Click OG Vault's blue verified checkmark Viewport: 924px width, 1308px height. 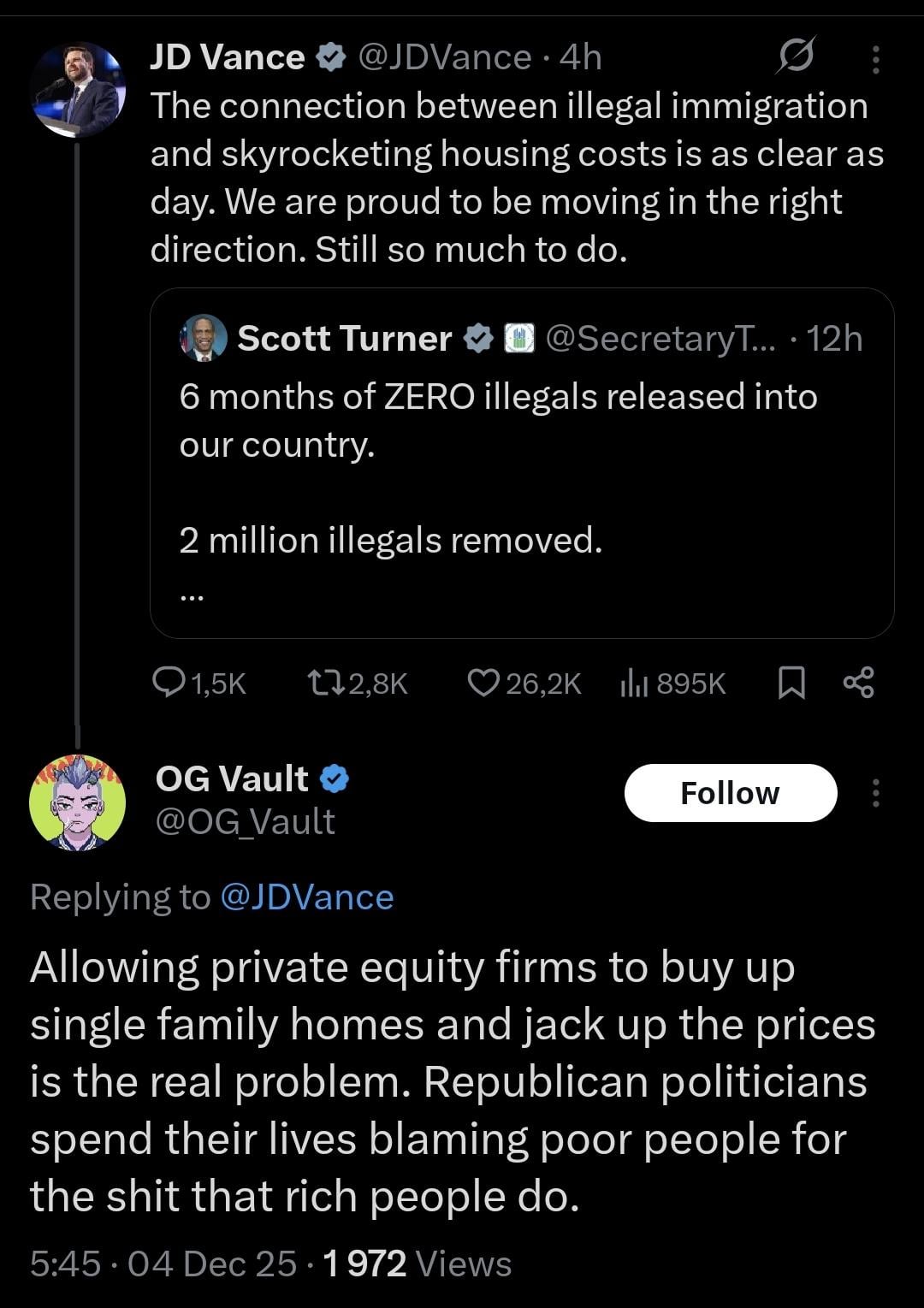point(335,778)
